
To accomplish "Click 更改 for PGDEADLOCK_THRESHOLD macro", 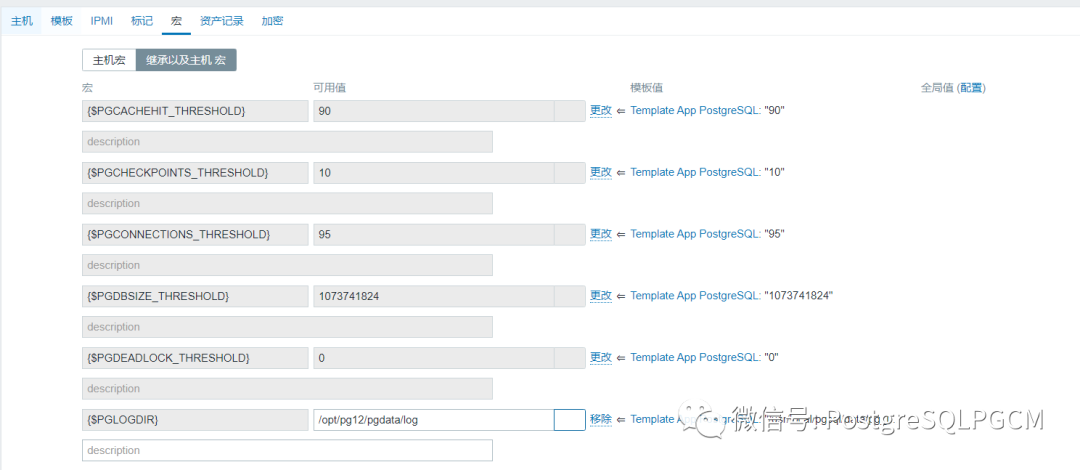I will [600, 358].
